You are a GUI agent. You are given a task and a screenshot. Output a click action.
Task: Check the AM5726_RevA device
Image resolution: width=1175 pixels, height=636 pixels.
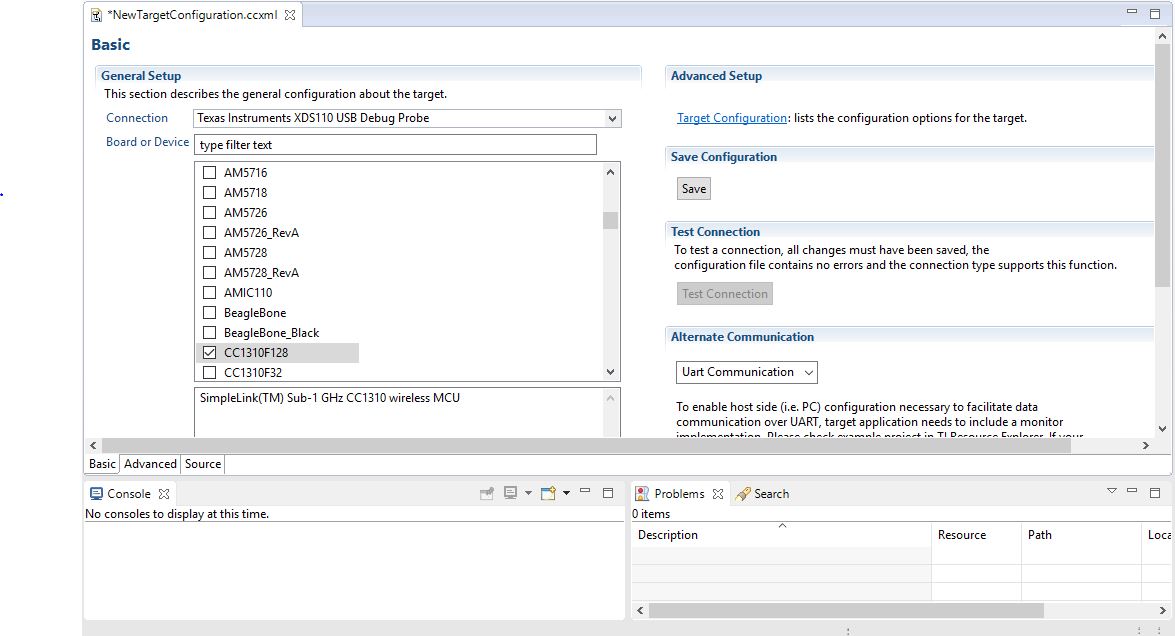tap(210, 232)
